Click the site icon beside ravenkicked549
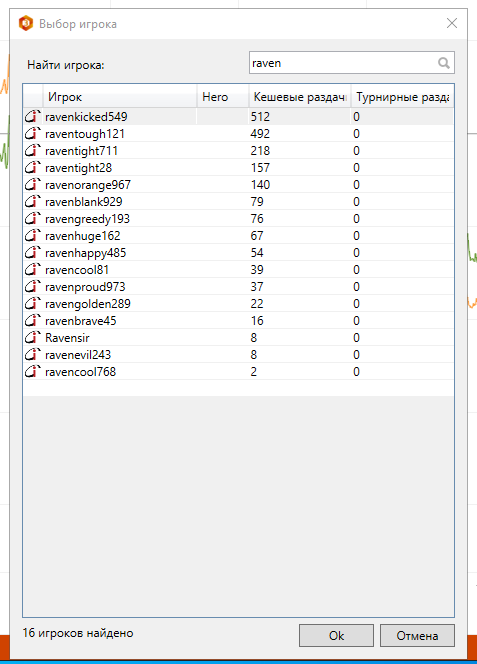Viewport: 477px width, 664px height. point(33,116)
